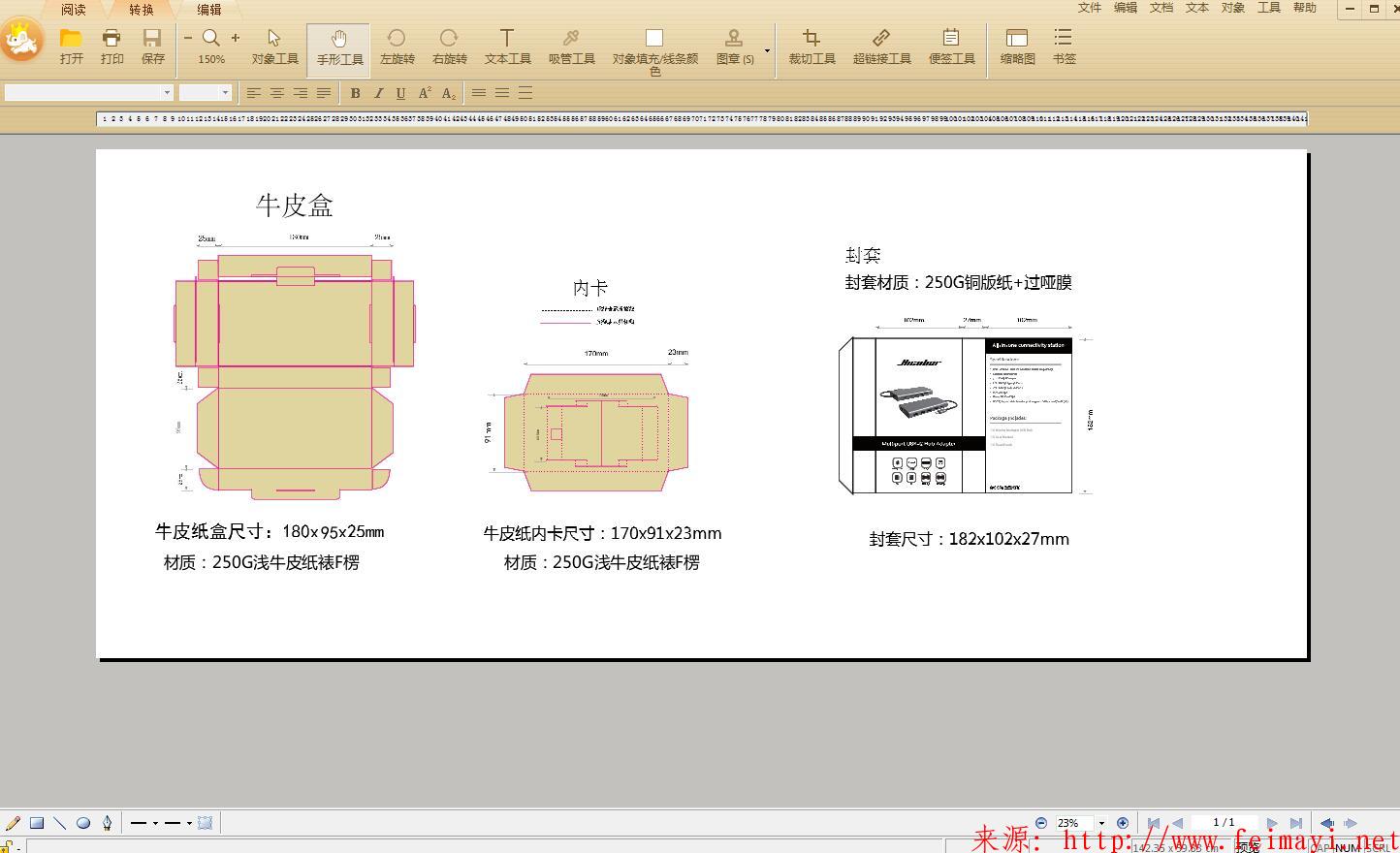Click the 保存 save button

(x=152, y=47)
